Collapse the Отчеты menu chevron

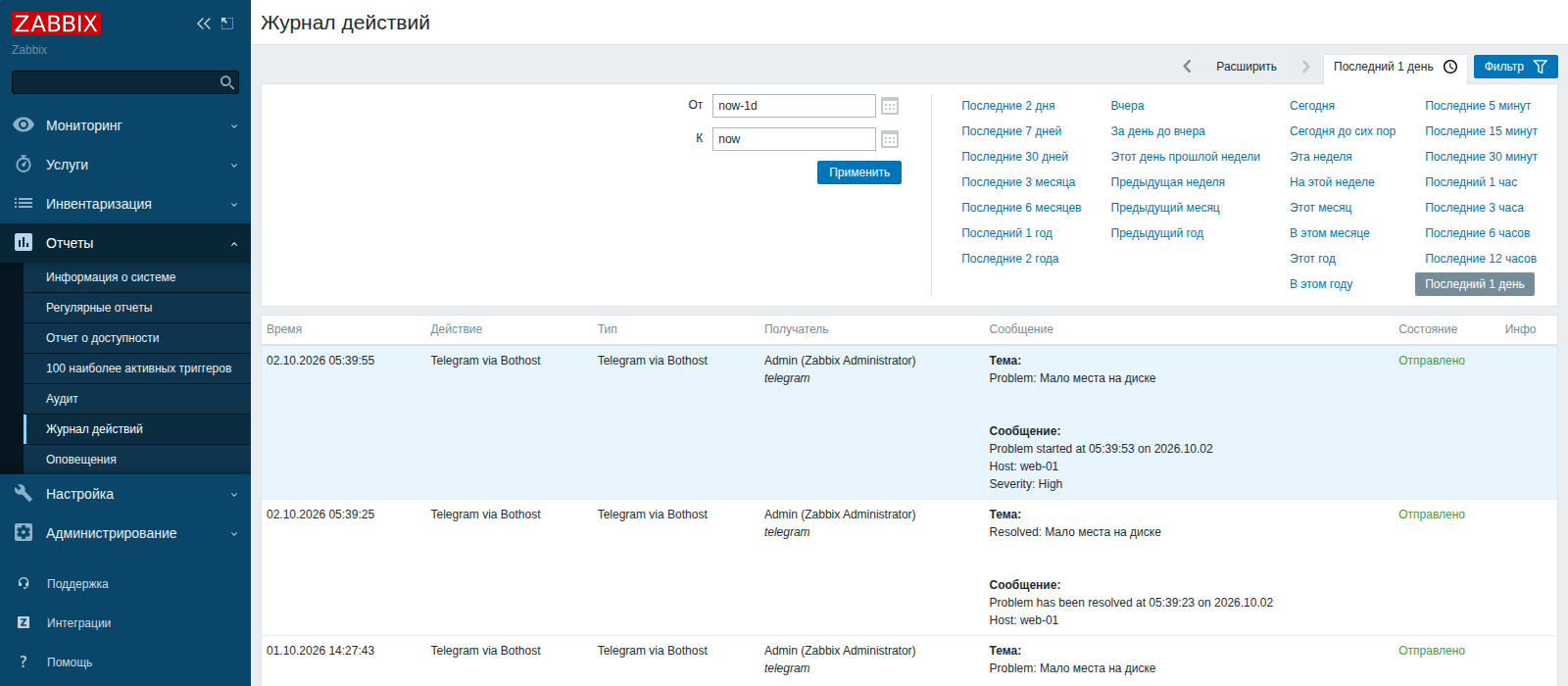point(234,243)
